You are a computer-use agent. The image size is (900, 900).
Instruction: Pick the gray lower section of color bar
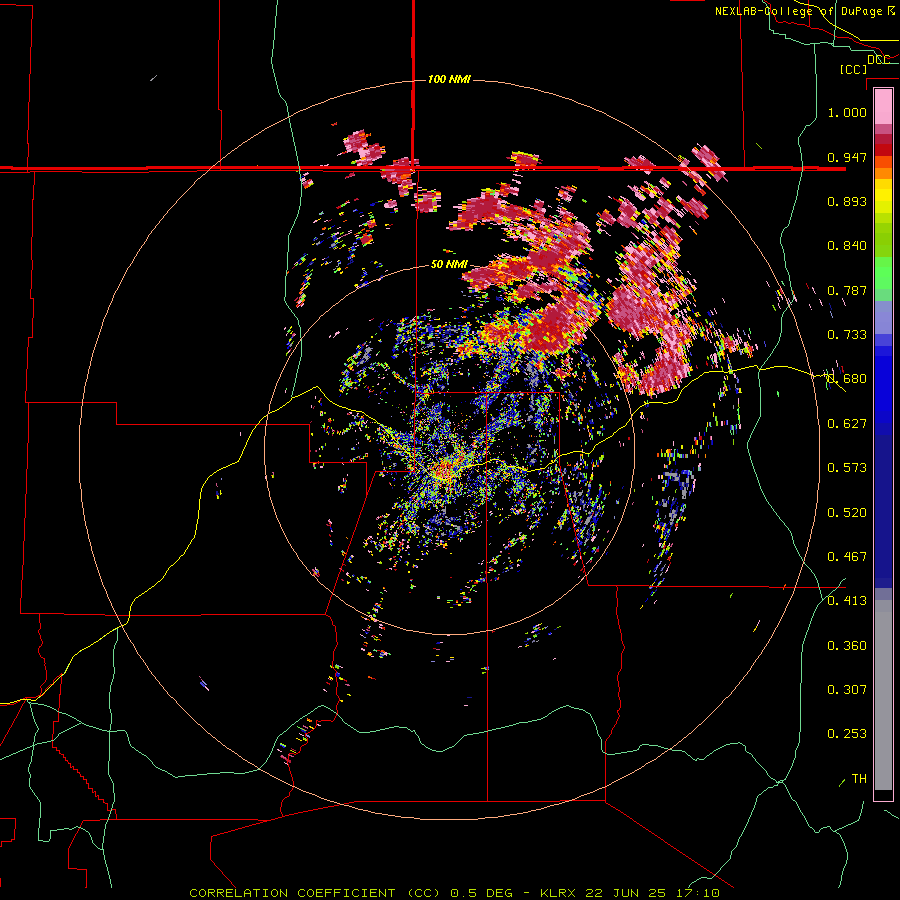point(883,695)
